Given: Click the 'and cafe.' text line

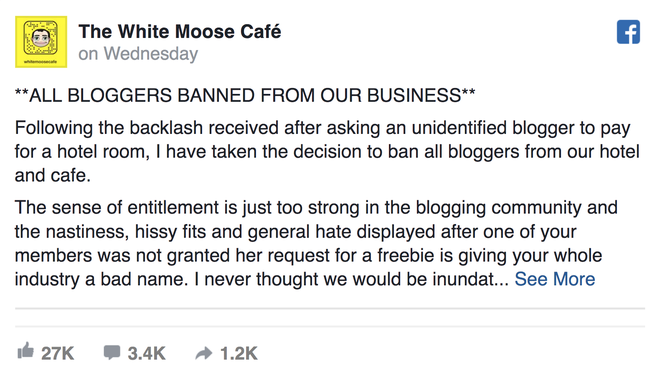Looking at the screenshot, I should click(53, 176).
